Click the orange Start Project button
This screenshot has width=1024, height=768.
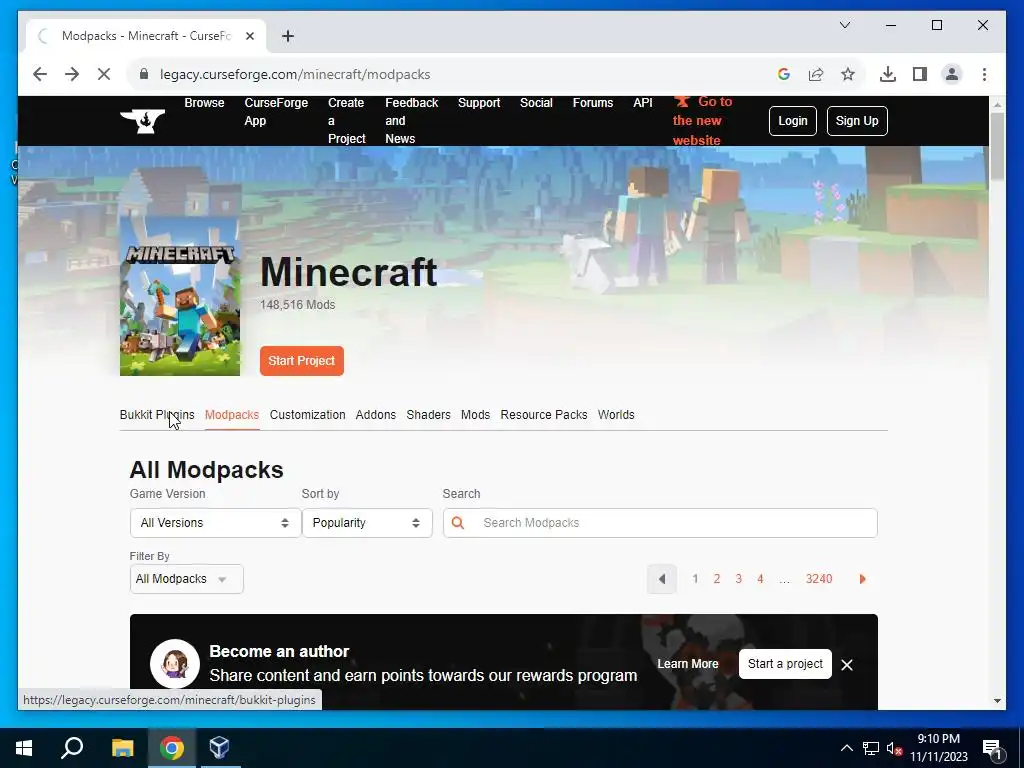click(x=302, y=361)
